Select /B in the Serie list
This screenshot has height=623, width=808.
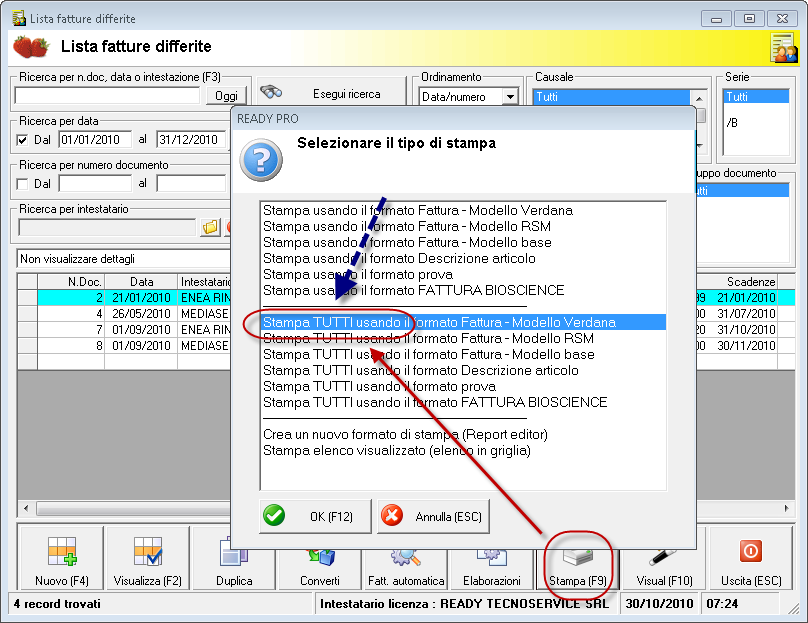pyautogui.click(x=756, y=123)
